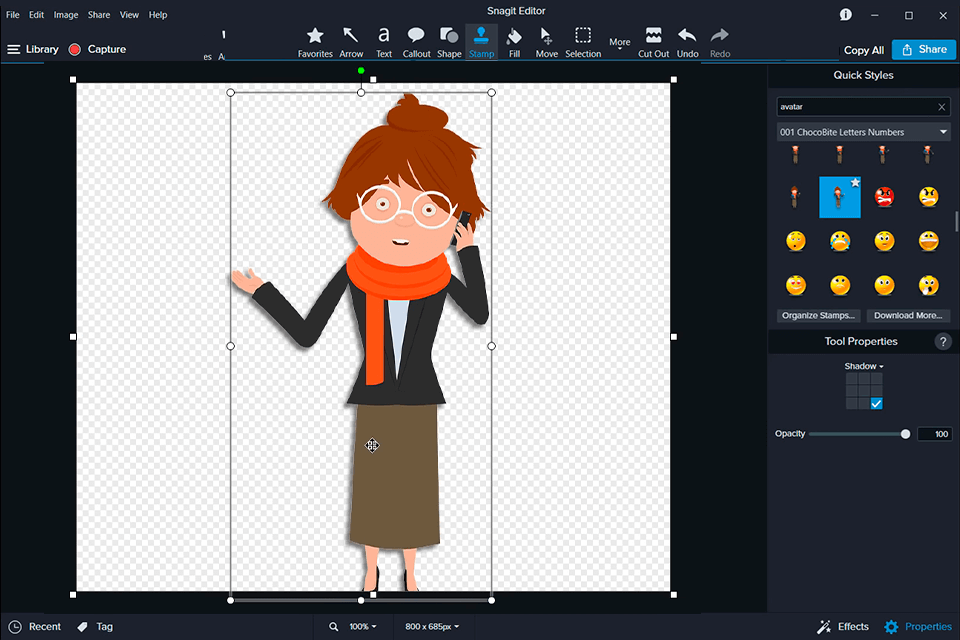
Task: Pick the yellow angry gritting teeth stamp
Action: (x=929, y=197)
